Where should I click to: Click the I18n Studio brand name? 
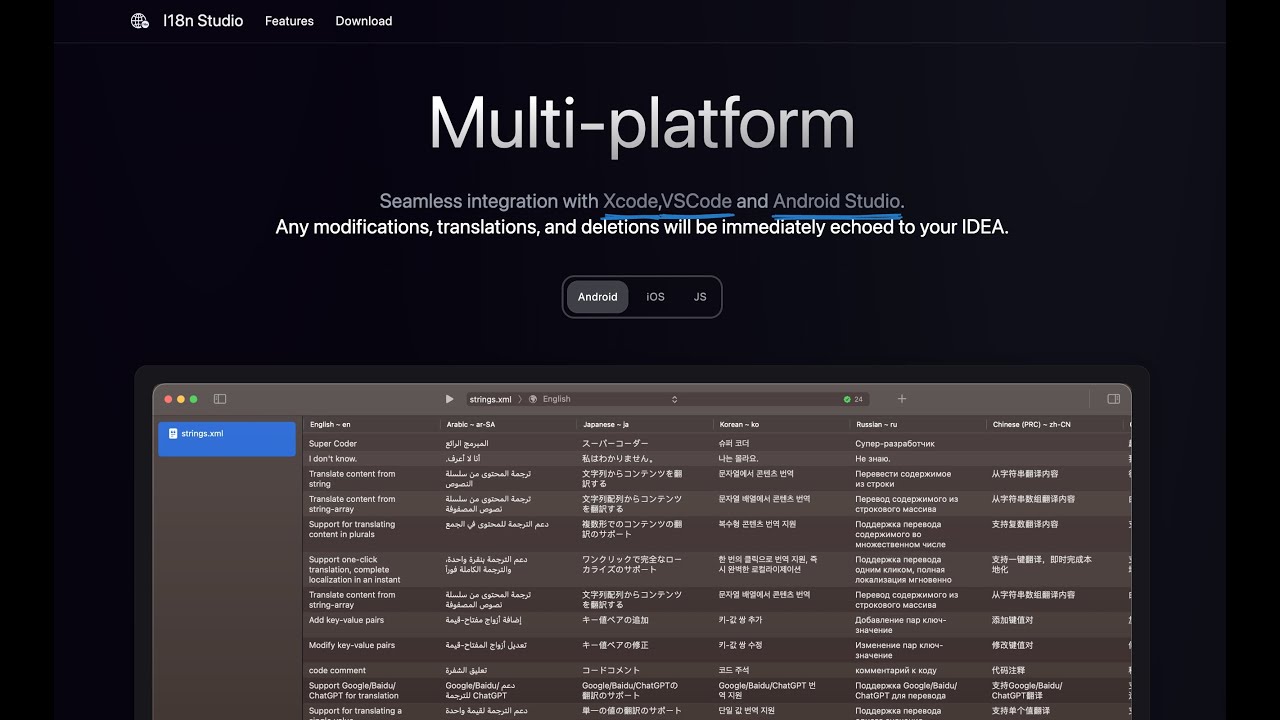pyautogui.click(x=203, y=21)
